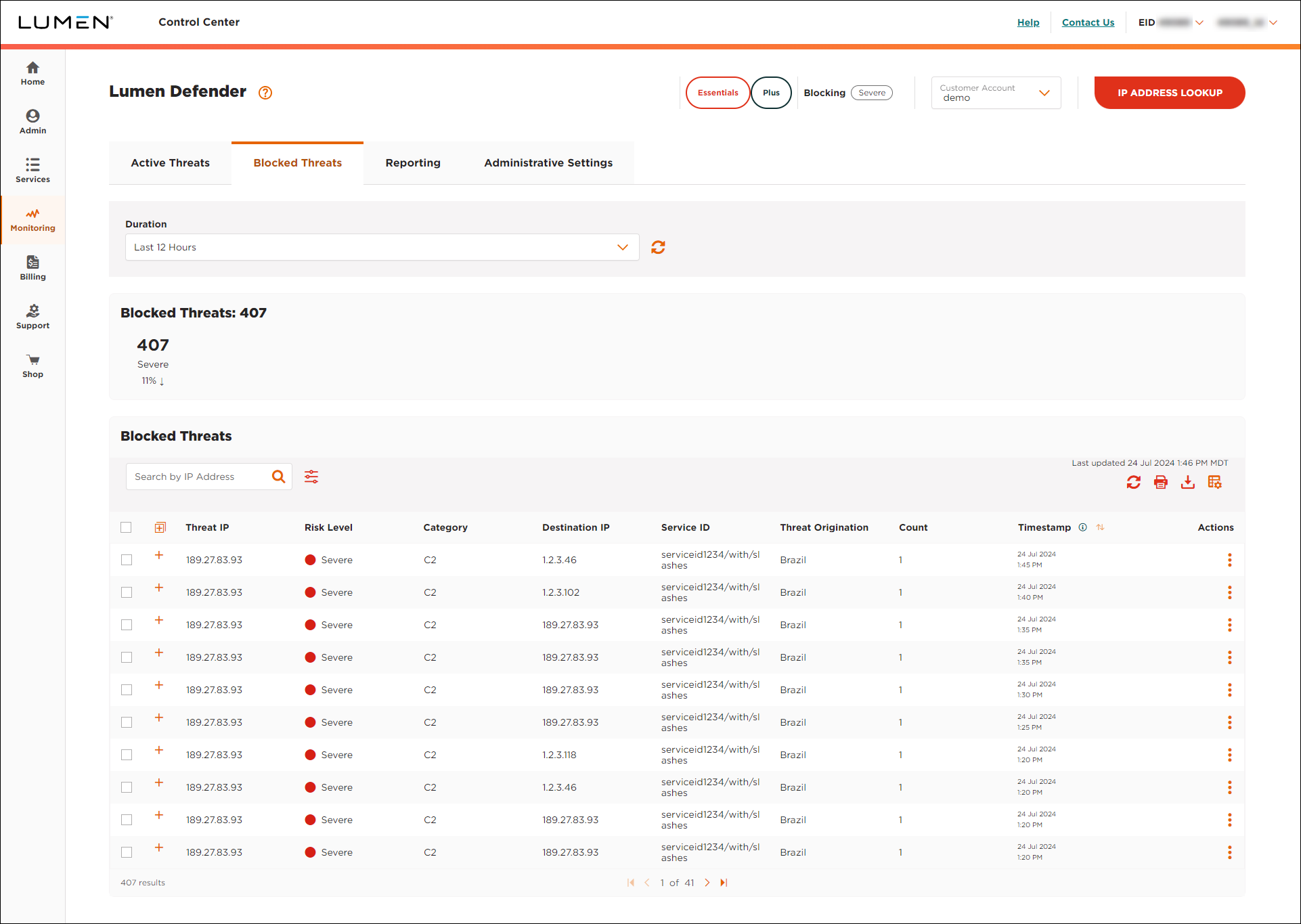Click Category column header
This screenshot has width=1301, height=924.
(x=445, y=527)
